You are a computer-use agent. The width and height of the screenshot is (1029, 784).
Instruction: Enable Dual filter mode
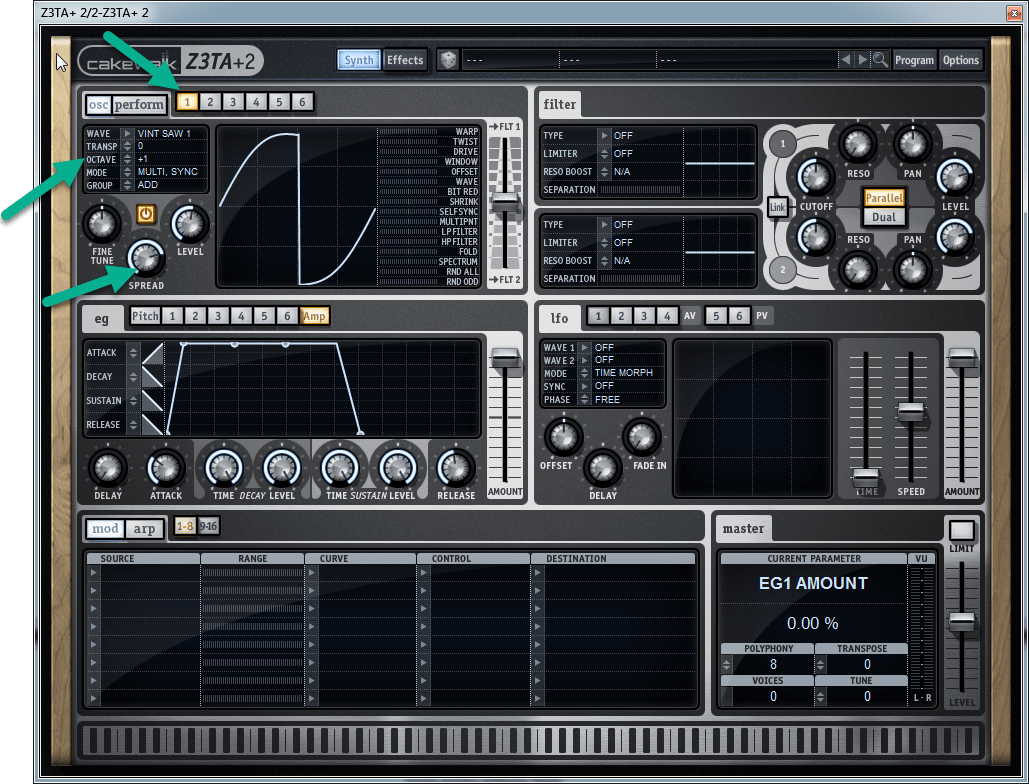(884, 216)
